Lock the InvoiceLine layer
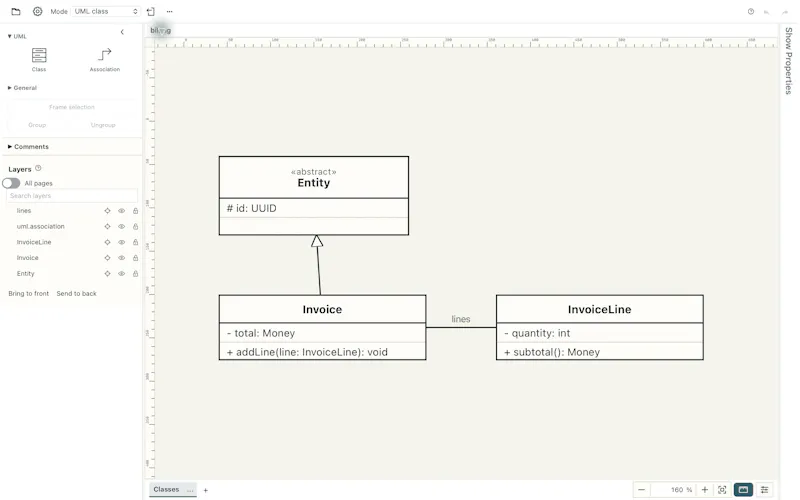Image resolution: width=800 pixels, height=500 pixels. pyautogui.click(x=135, y=242)
